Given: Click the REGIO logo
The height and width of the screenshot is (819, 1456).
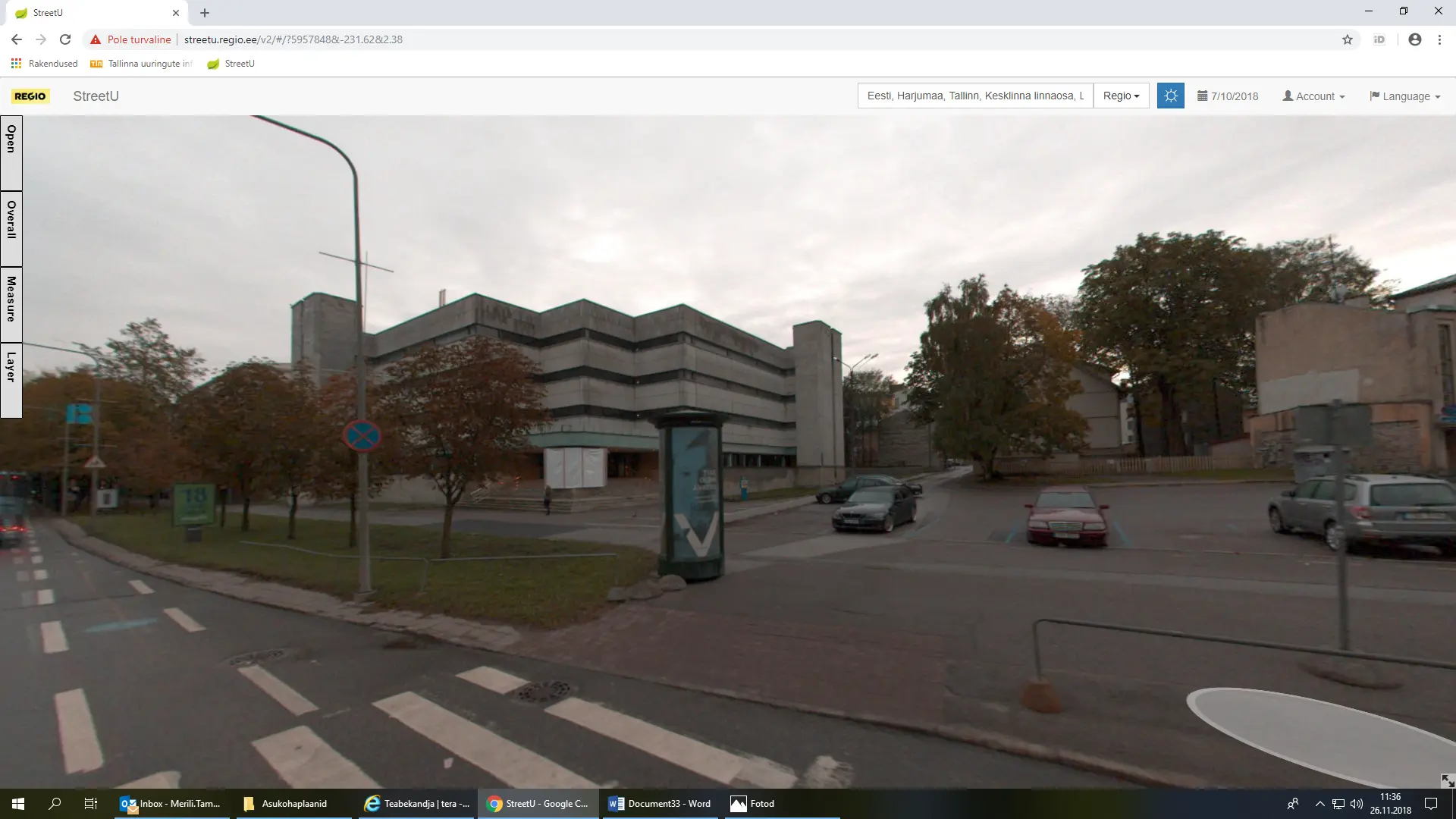Looking at the screenshot, I should click(x=30, y=96).
